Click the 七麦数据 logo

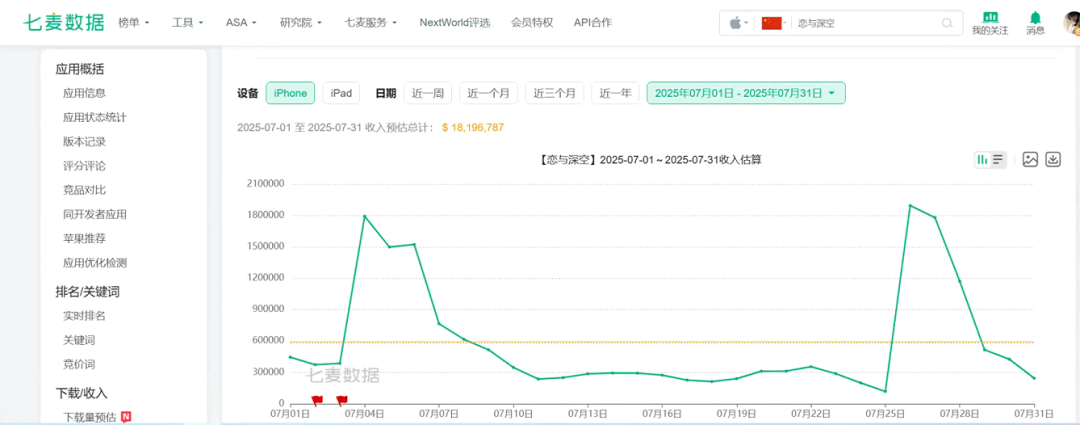tap(64, 23)
